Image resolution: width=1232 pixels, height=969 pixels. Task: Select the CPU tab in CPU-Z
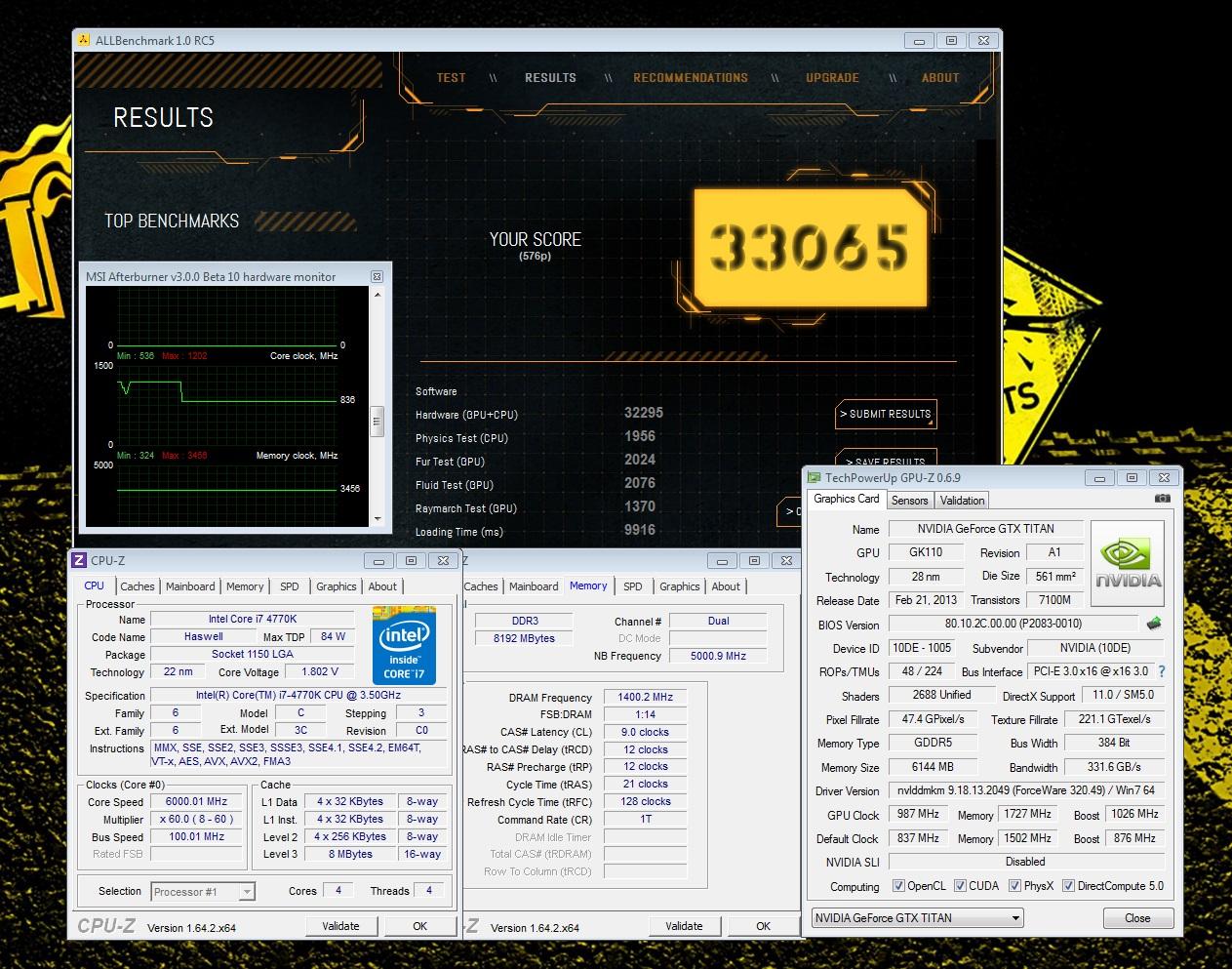(94, 585)
